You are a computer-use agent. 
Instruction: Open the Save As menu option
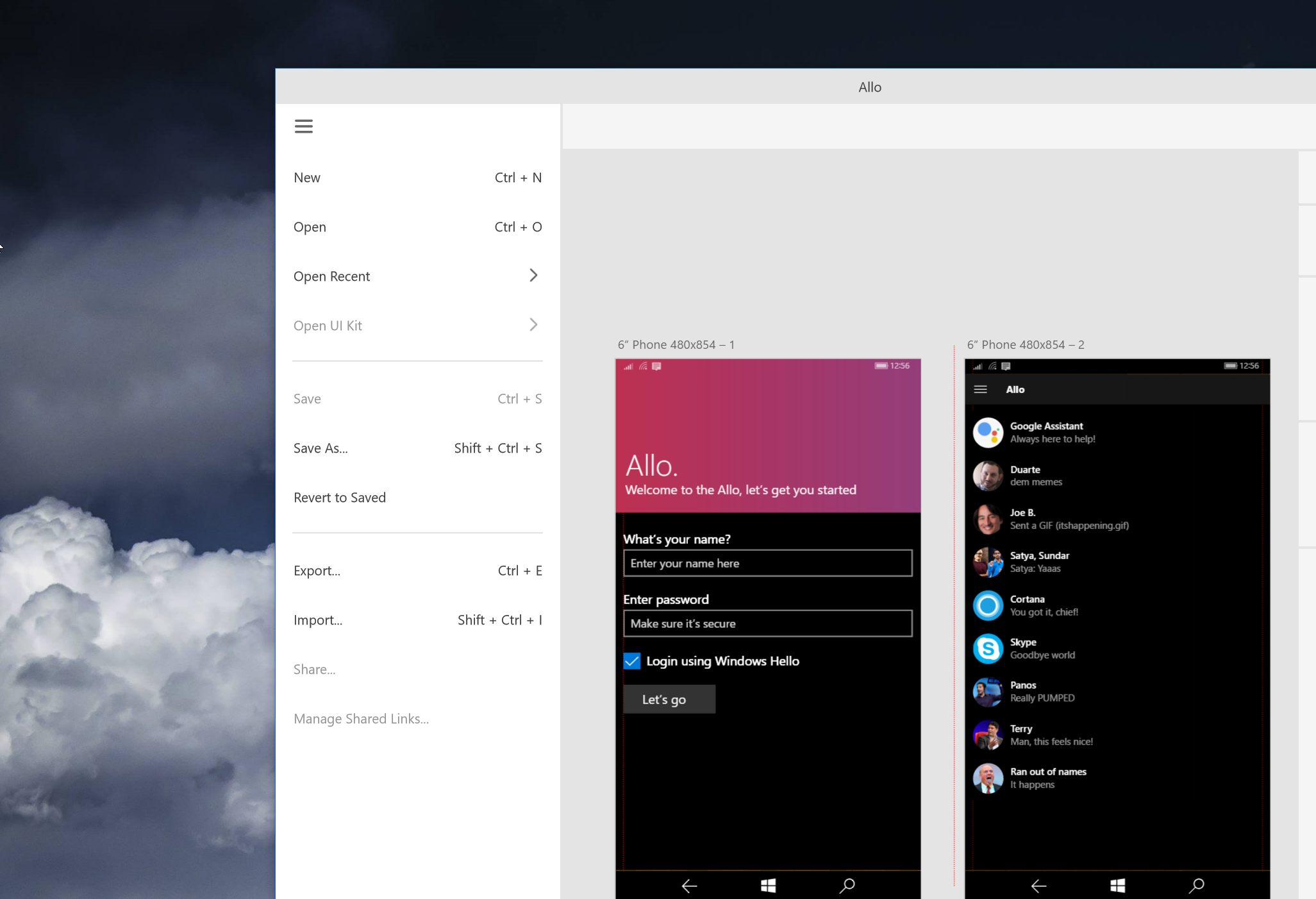tap(320, 448)
